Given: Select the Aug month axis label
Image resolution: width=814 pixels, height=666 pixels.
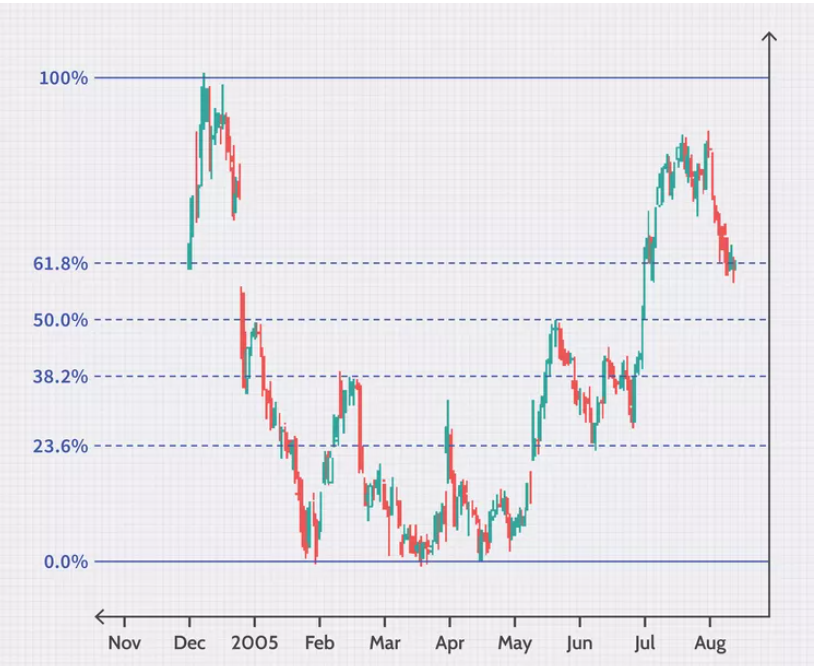Looking at the screenshot, I should 710,644.
